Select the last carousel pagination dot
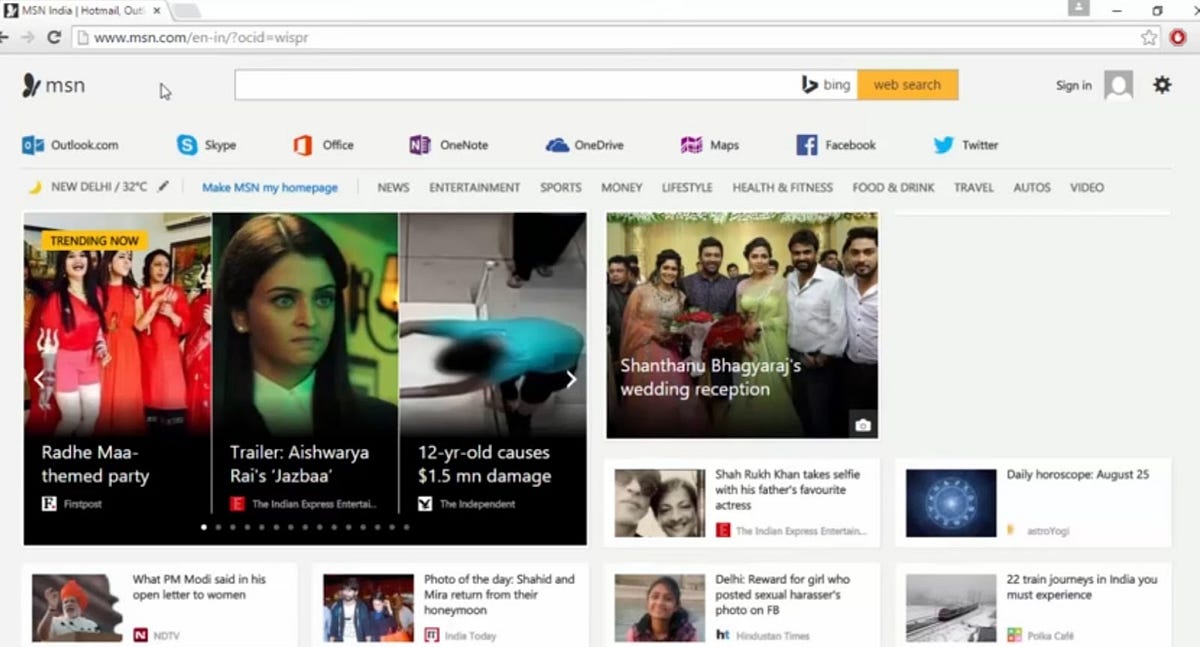Image resolution: width=1200 pixels, height=647 pixels. (406, 526)
